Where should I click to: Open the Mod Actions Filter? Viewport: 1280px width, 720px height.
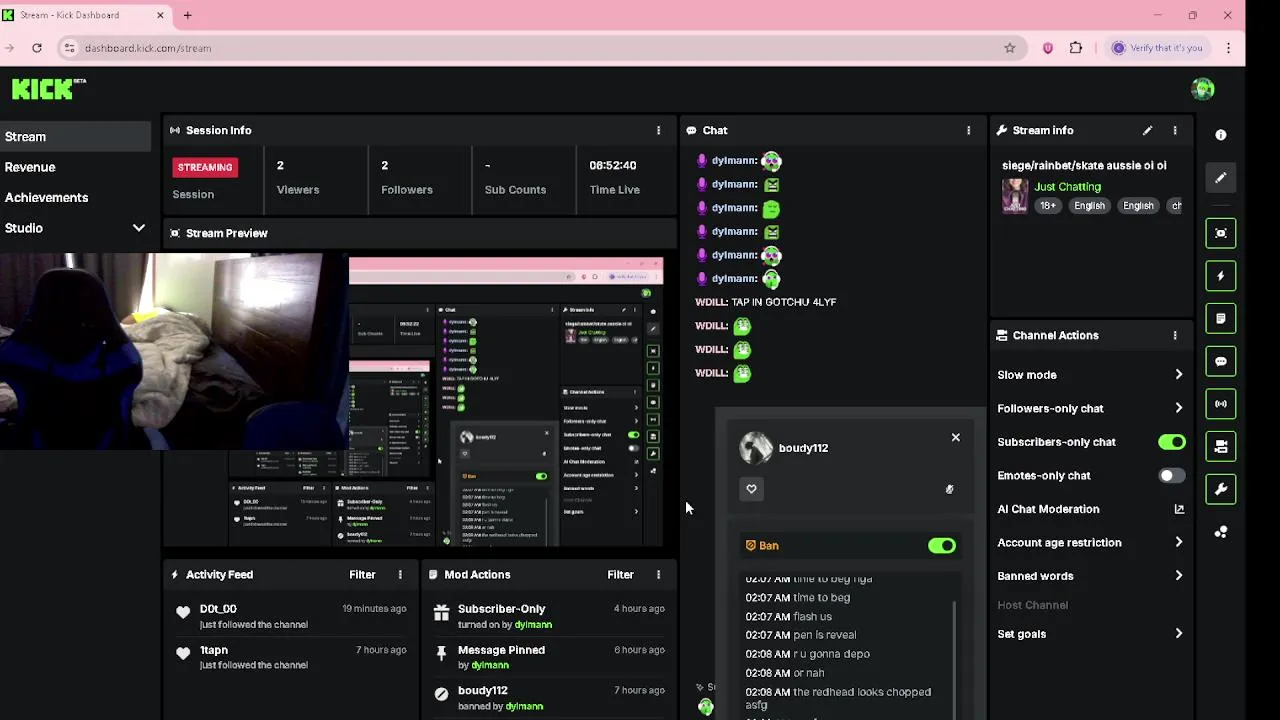click(x=620, y=574)
